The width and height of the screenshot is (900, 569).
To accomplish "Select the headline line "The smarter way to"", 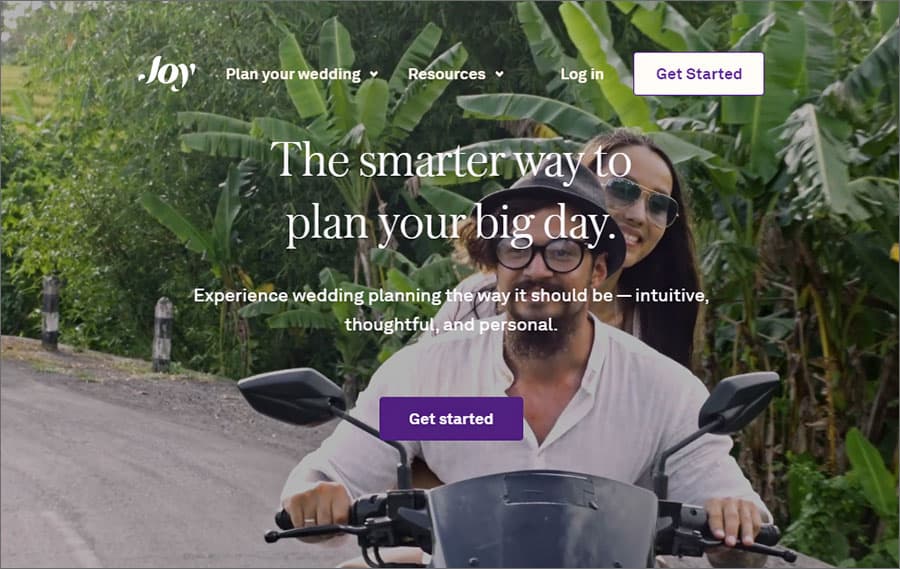I will [x=451, y=160].
